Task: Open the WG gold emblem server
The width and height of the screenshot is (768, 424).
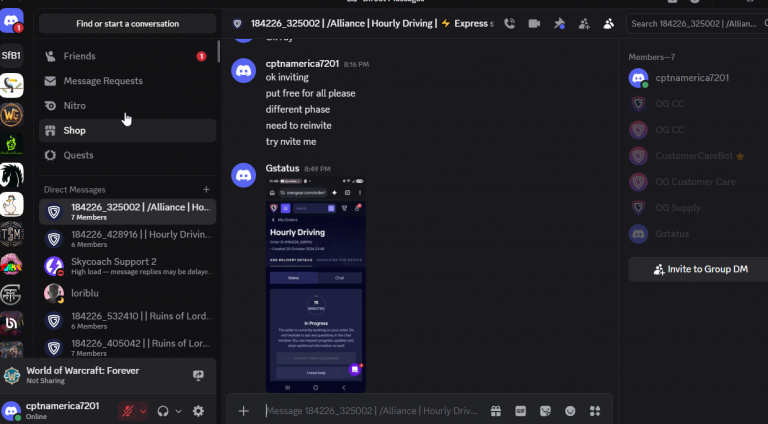Action: (11, 115)
